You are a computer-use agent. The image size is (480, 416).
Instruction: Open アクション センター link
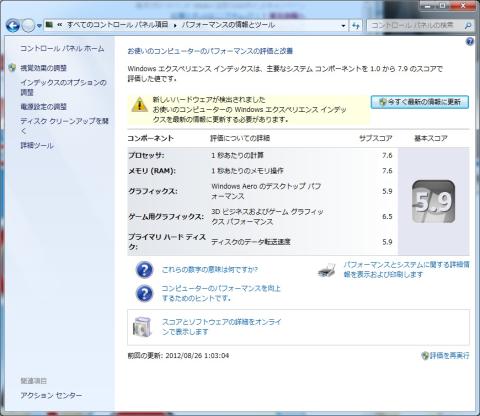(x=51, y=395)
